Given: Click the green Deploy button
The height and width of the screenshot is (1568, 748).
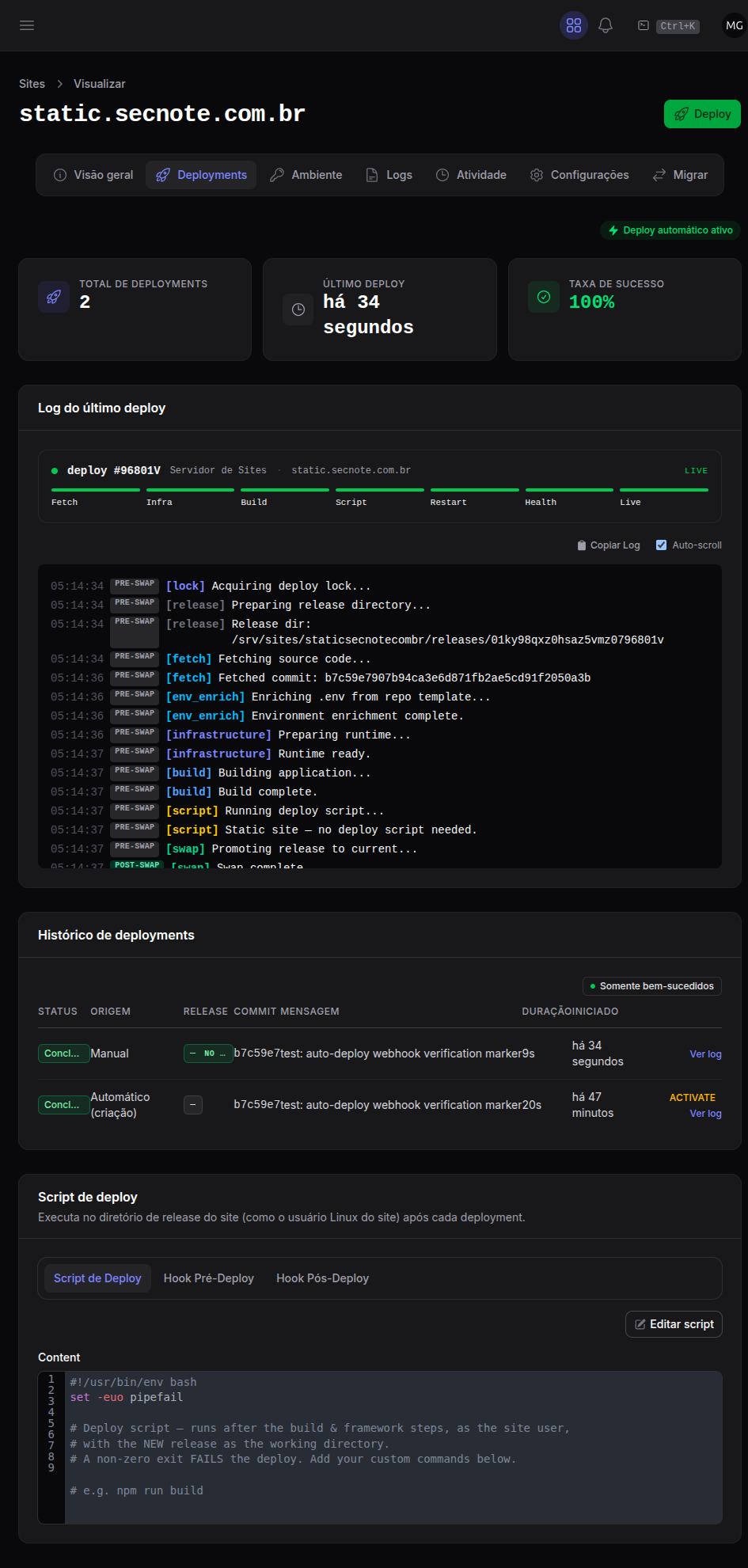Looking at the screenshot, I should click(702, 114).
